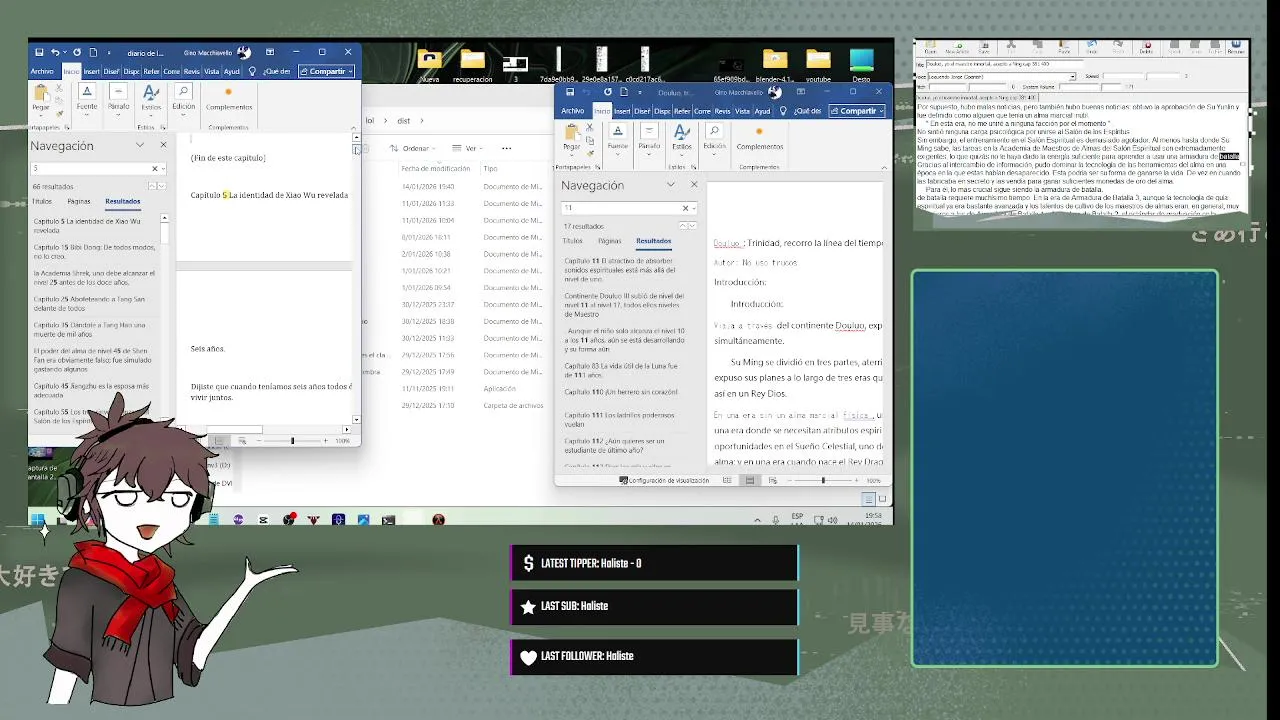The image size is (1280, 720).
Task: Redo action in left Word window
Action: click(x=75, y=52)
